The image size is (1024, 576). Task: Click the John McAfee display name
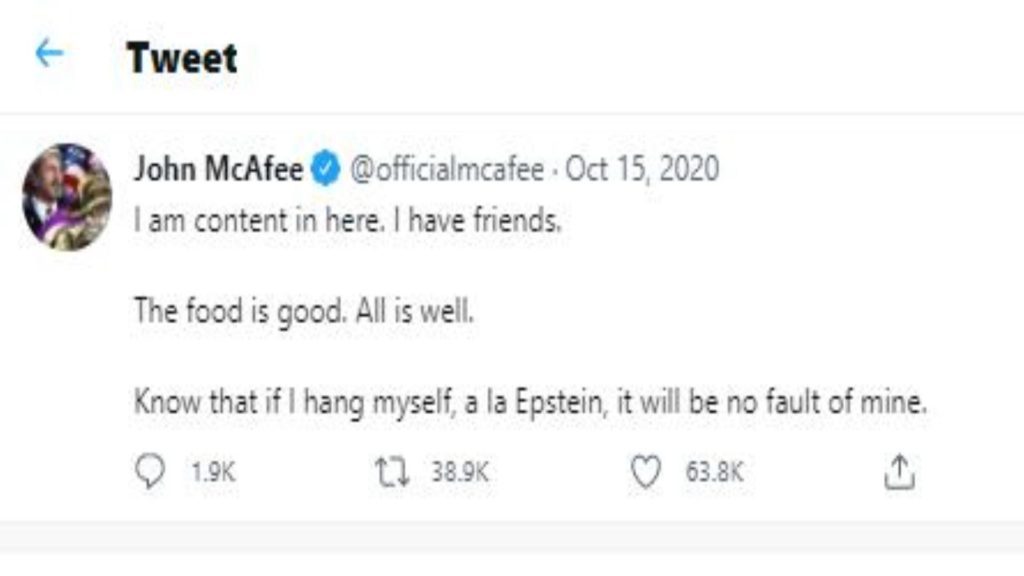click(x=218, y=169)
